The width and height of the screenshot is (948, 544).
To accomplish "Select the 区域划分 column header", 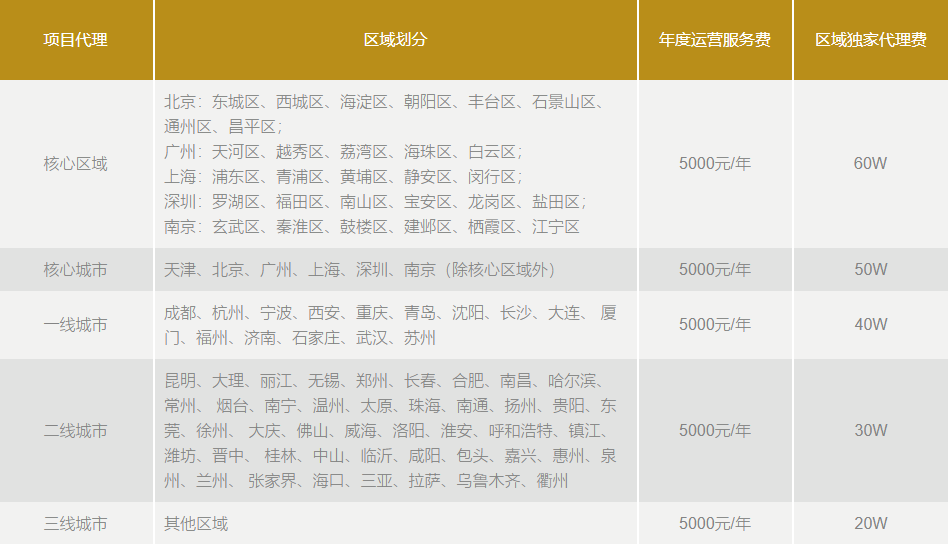I will pos(395,40).
